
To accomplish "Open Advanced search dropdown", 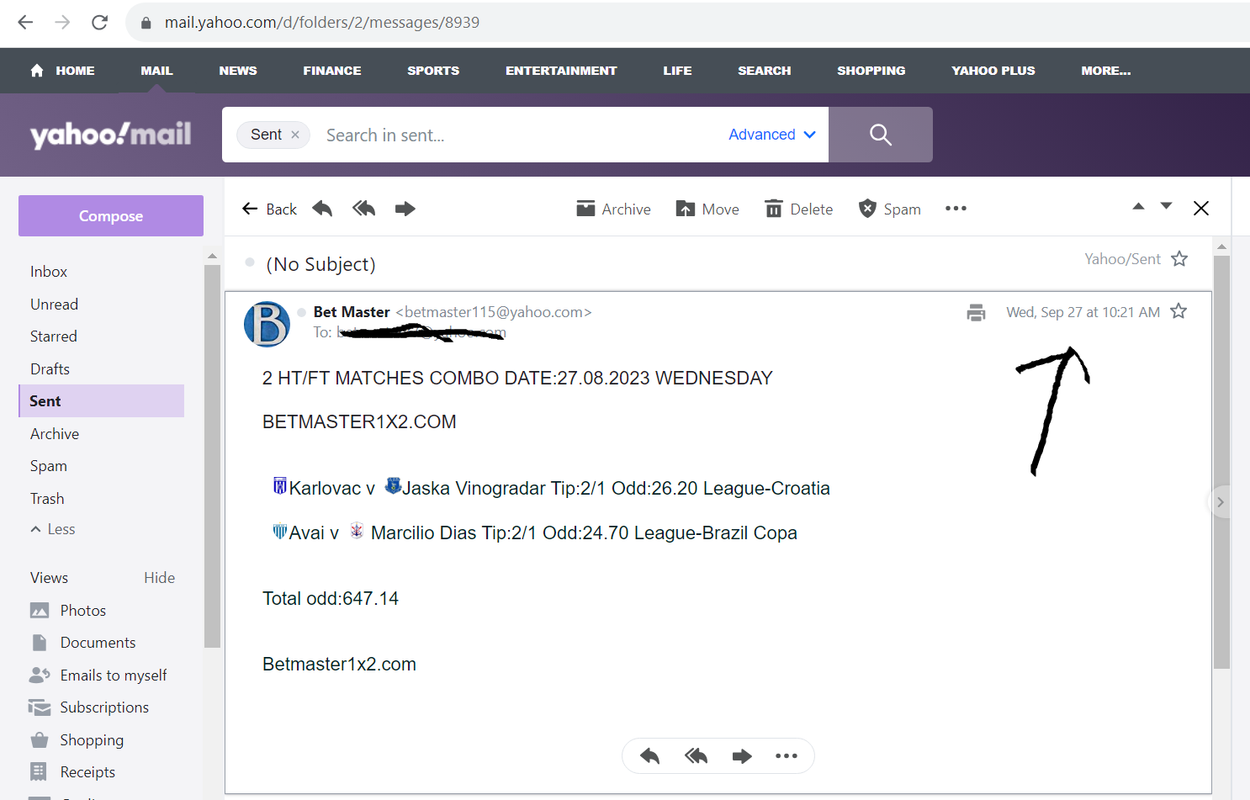I will click(x=772, y=135).
